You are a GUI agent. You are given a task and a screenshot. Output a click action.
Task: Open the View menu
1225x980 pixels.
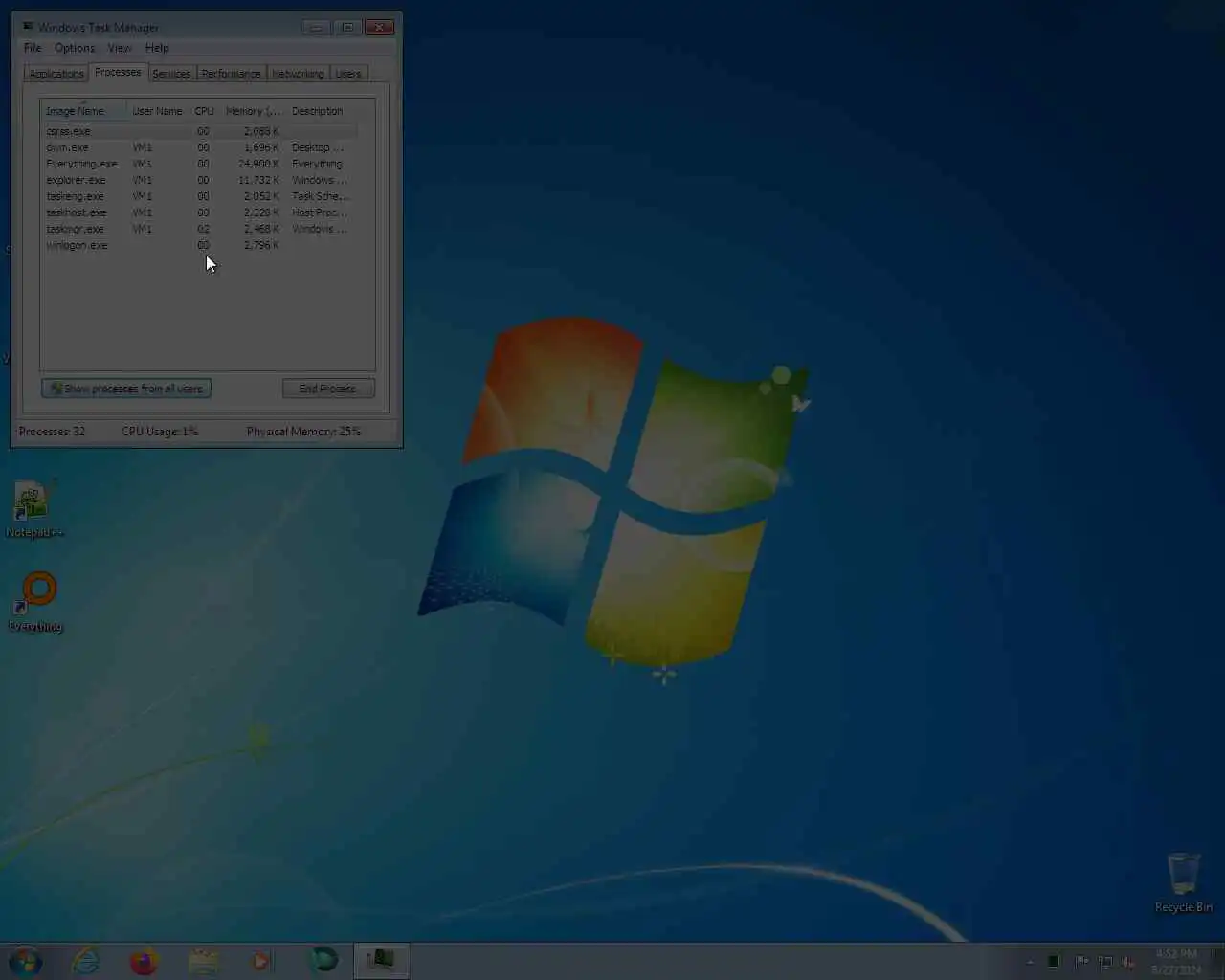pyautogui.click(x=120, y=48)
